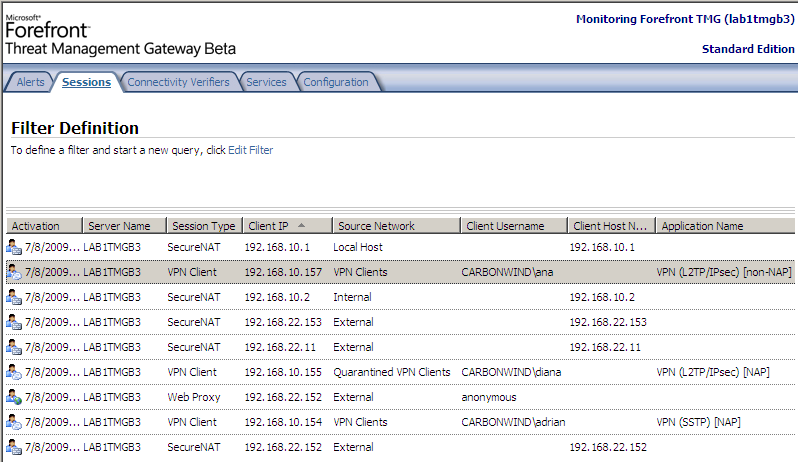Click Internal source network cell
Image resolution: width=798 pixels, height=462 pixels.
coord(352,297)
